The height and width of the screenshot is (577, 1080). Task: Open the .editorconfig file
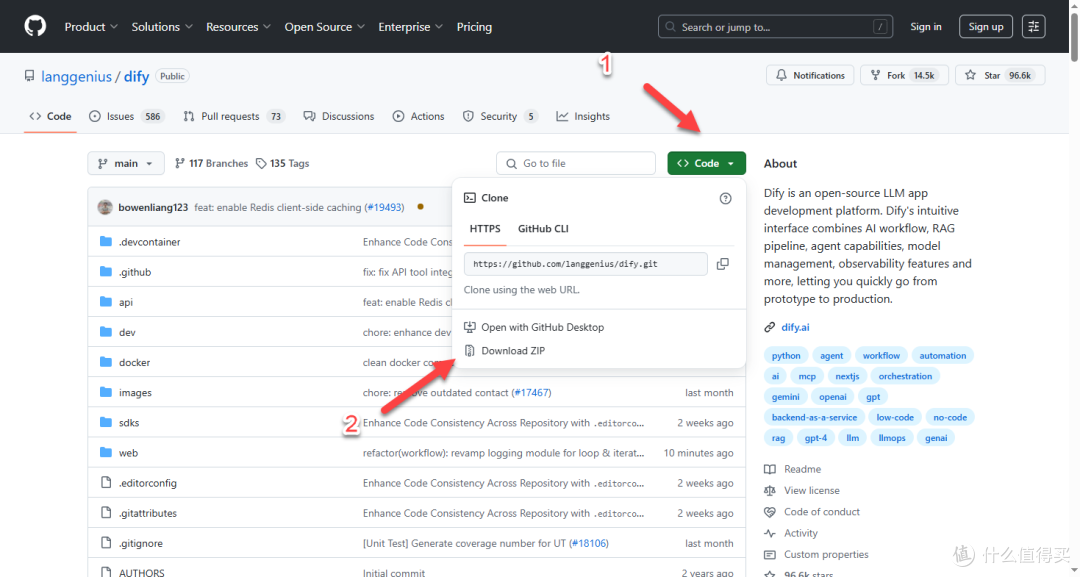148,483
